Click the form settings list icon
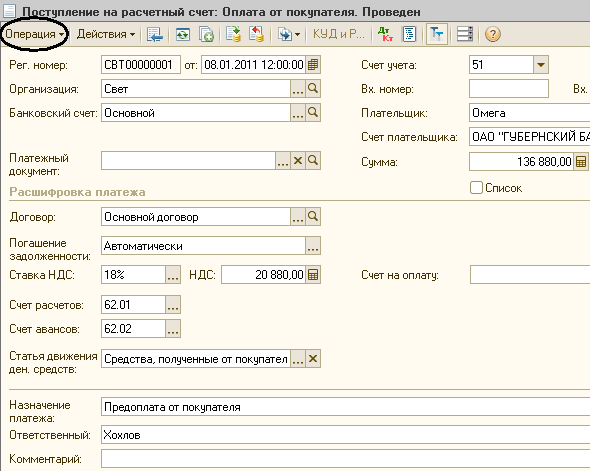Image resolution: width=590 pixels, height=471 pixels. point(465,34)
